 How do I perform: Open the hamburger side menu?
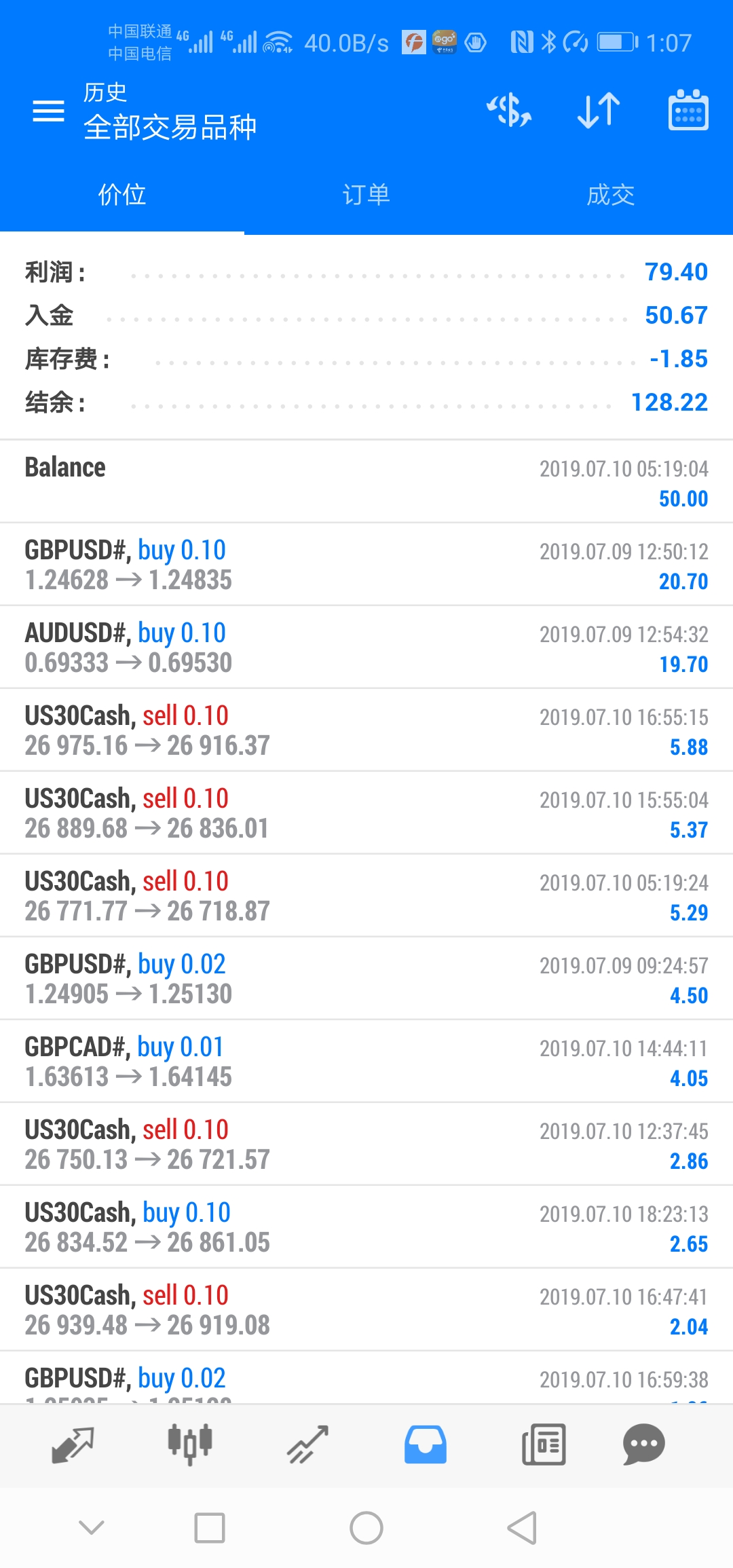(48, 111)
